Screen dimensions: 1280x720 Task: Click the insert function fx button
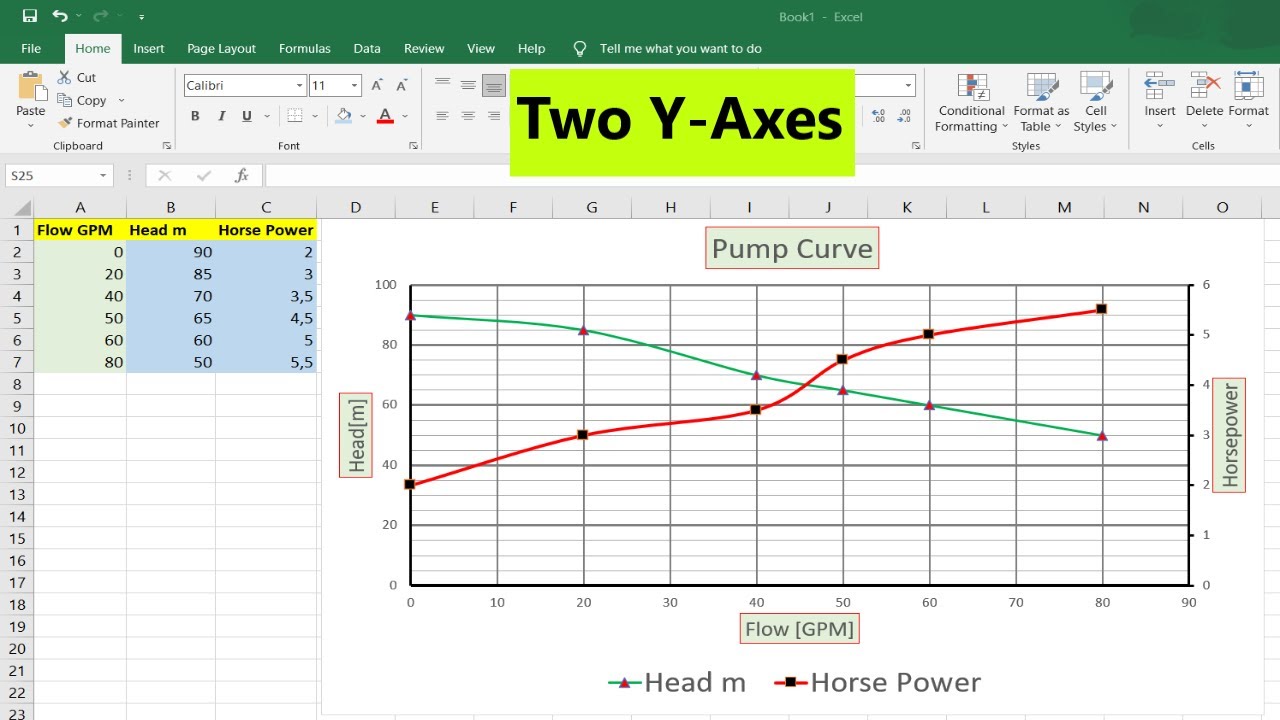241,175
